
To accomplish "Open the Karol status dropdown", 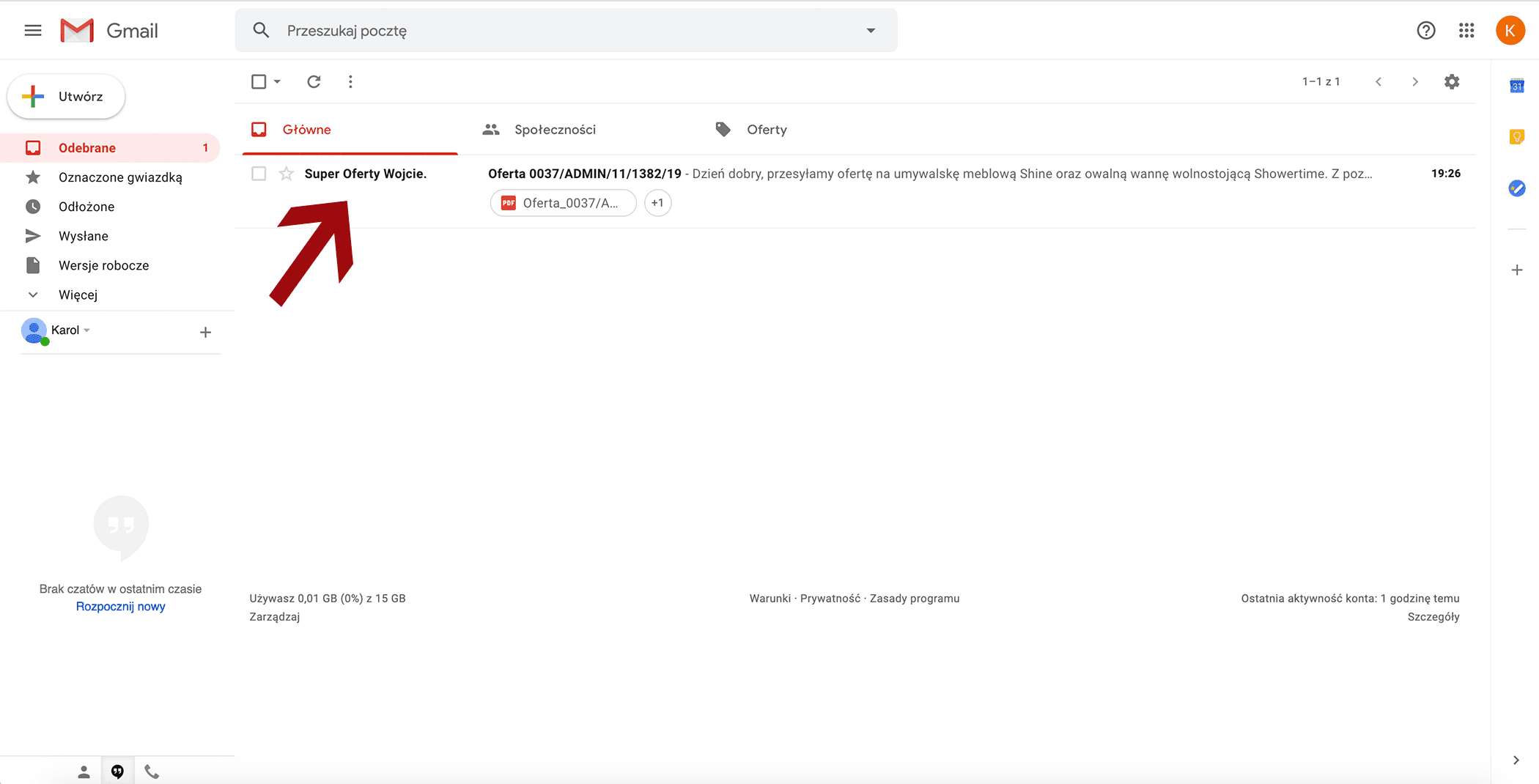I will 86,330.
